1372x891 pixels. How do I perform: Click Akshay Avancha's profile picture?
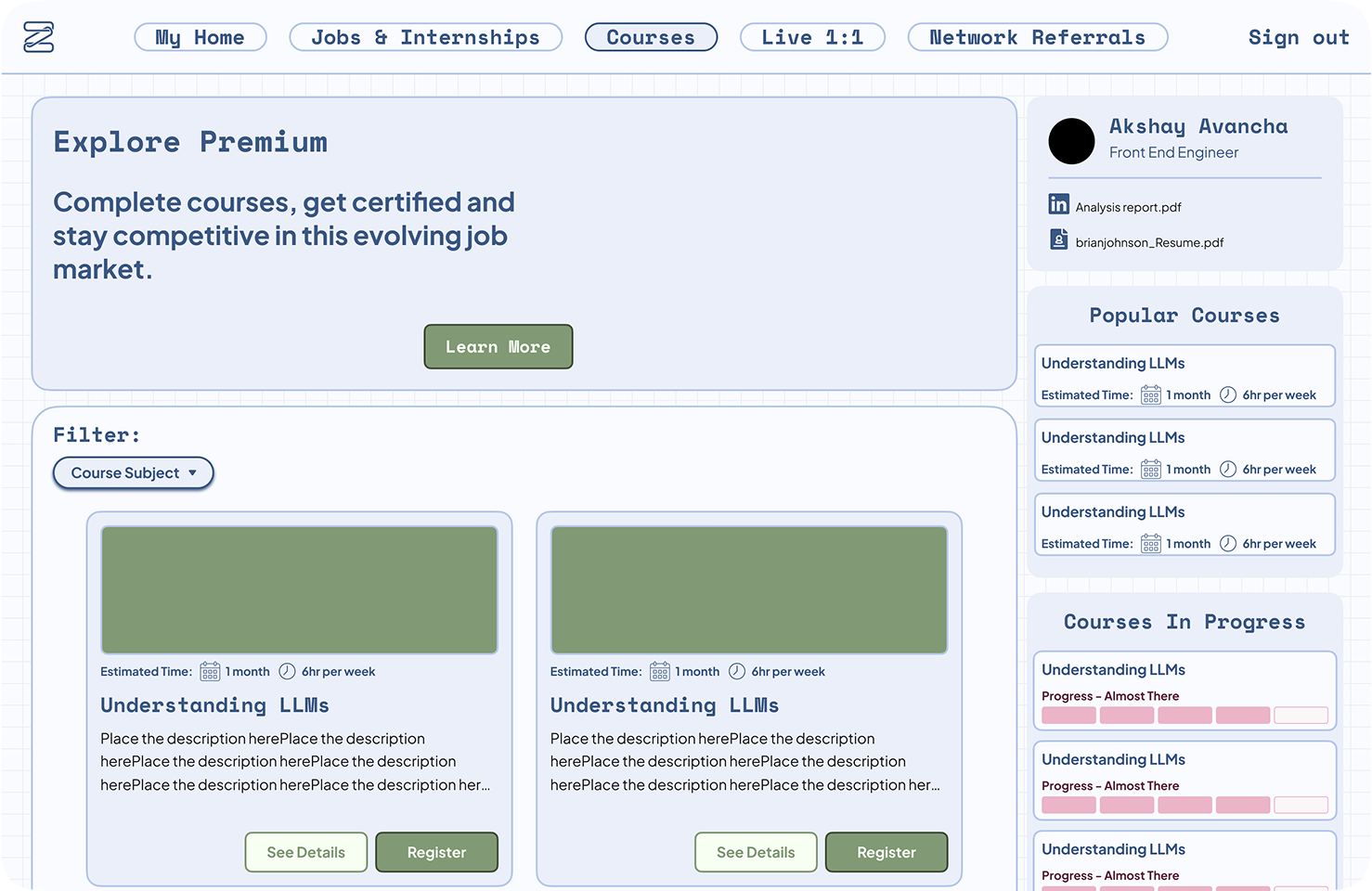click(x=1071, y=141)
